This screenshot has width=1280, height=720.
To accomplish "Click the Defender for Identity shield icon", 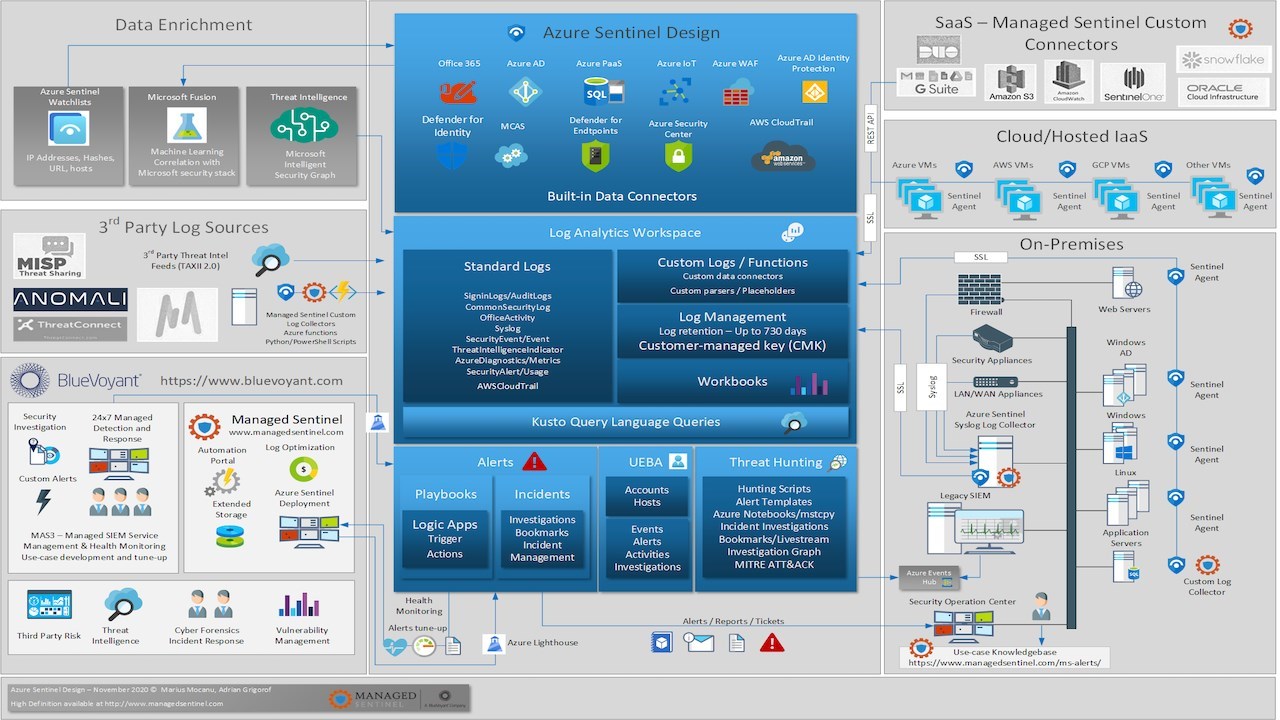I will tap(452, 155).
